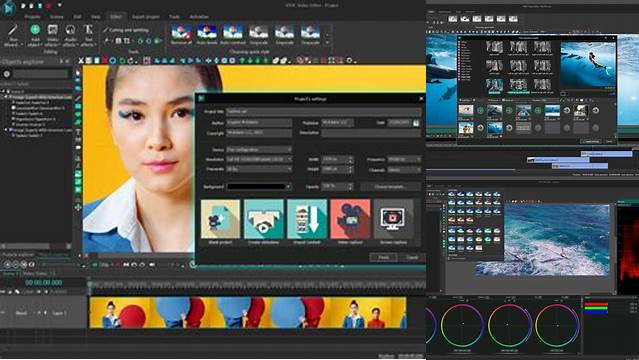Apply the Auto levels quick style
The width and height of the screenshot is (639, 360).
point(207,34)
